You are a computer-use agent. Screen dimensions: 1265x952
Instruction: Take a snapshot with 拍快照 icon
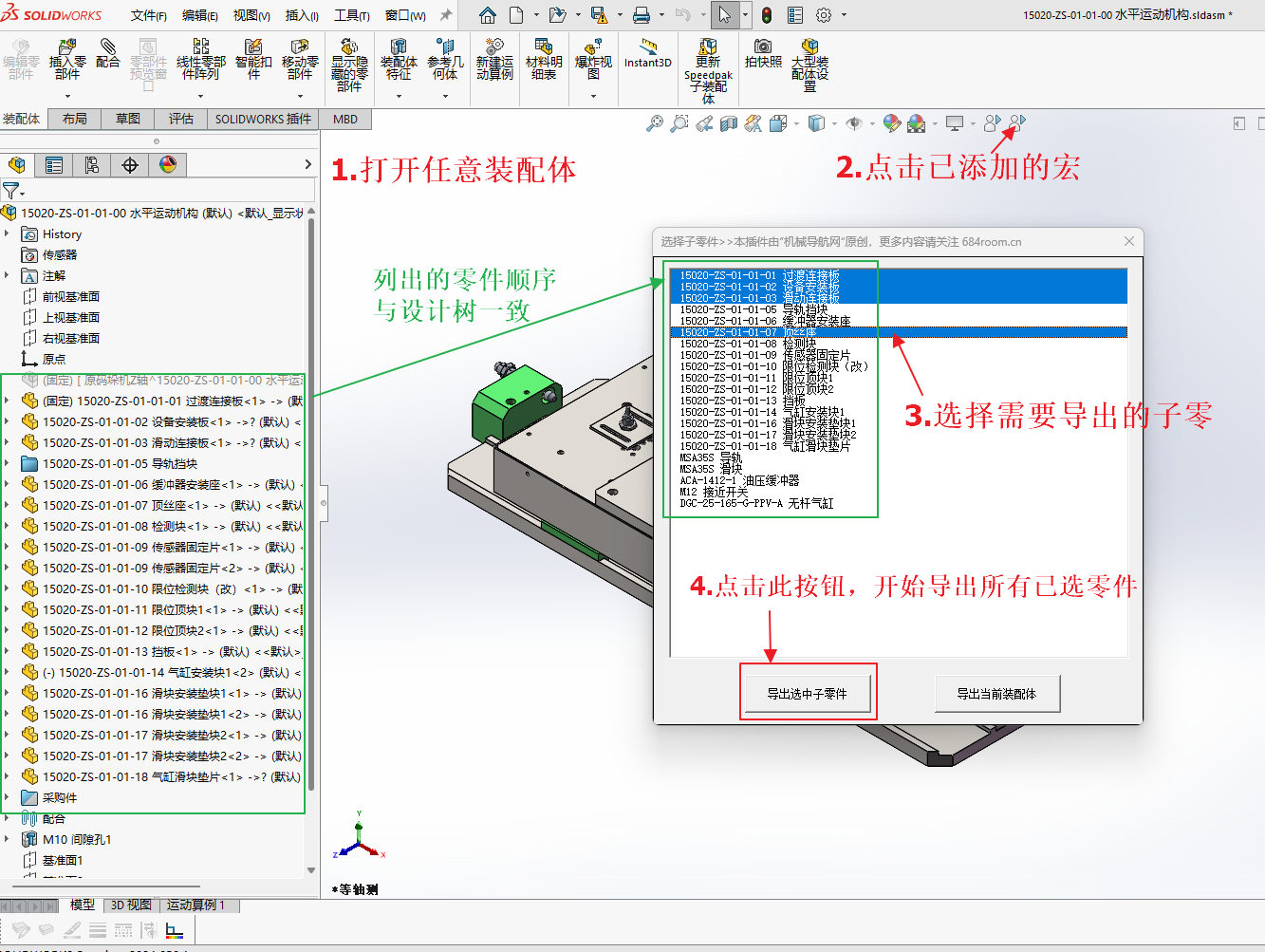tap(763, 53)
